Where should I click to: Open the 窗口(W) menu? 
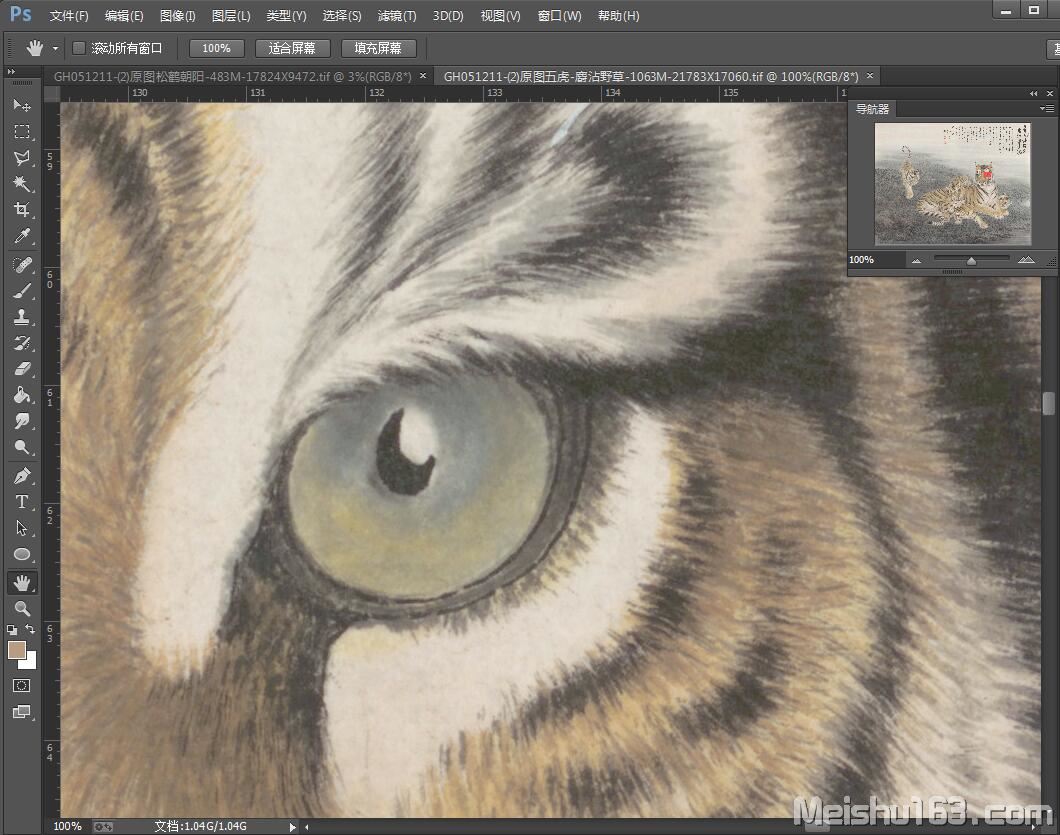pyautogui.click(x=559, y=16)
